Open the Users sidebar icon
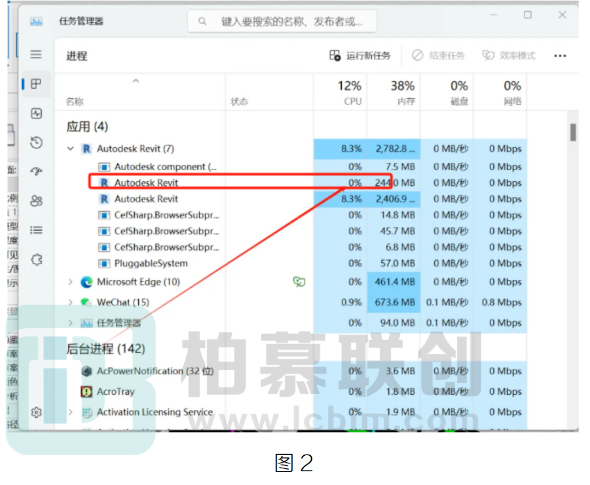Viewport: 590px width, 485px height. point(36,201)
